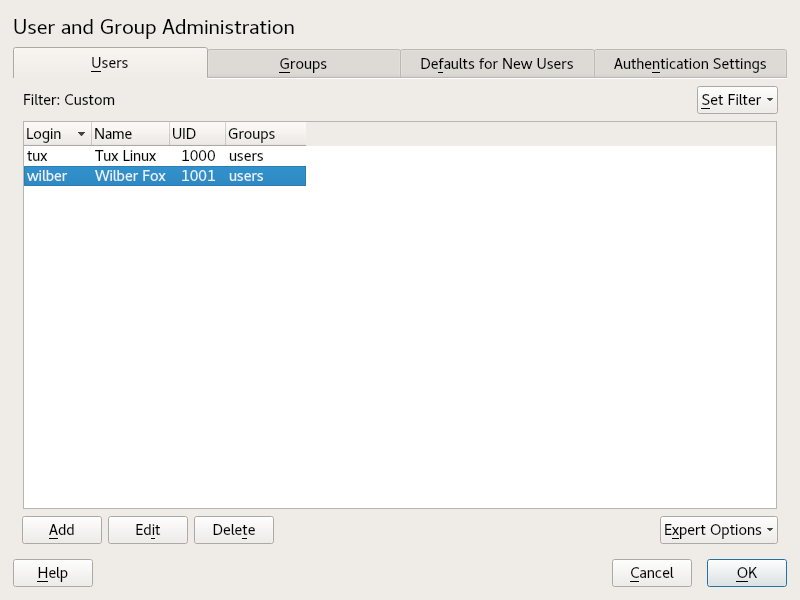Click the Login column header text

[44, 134]
